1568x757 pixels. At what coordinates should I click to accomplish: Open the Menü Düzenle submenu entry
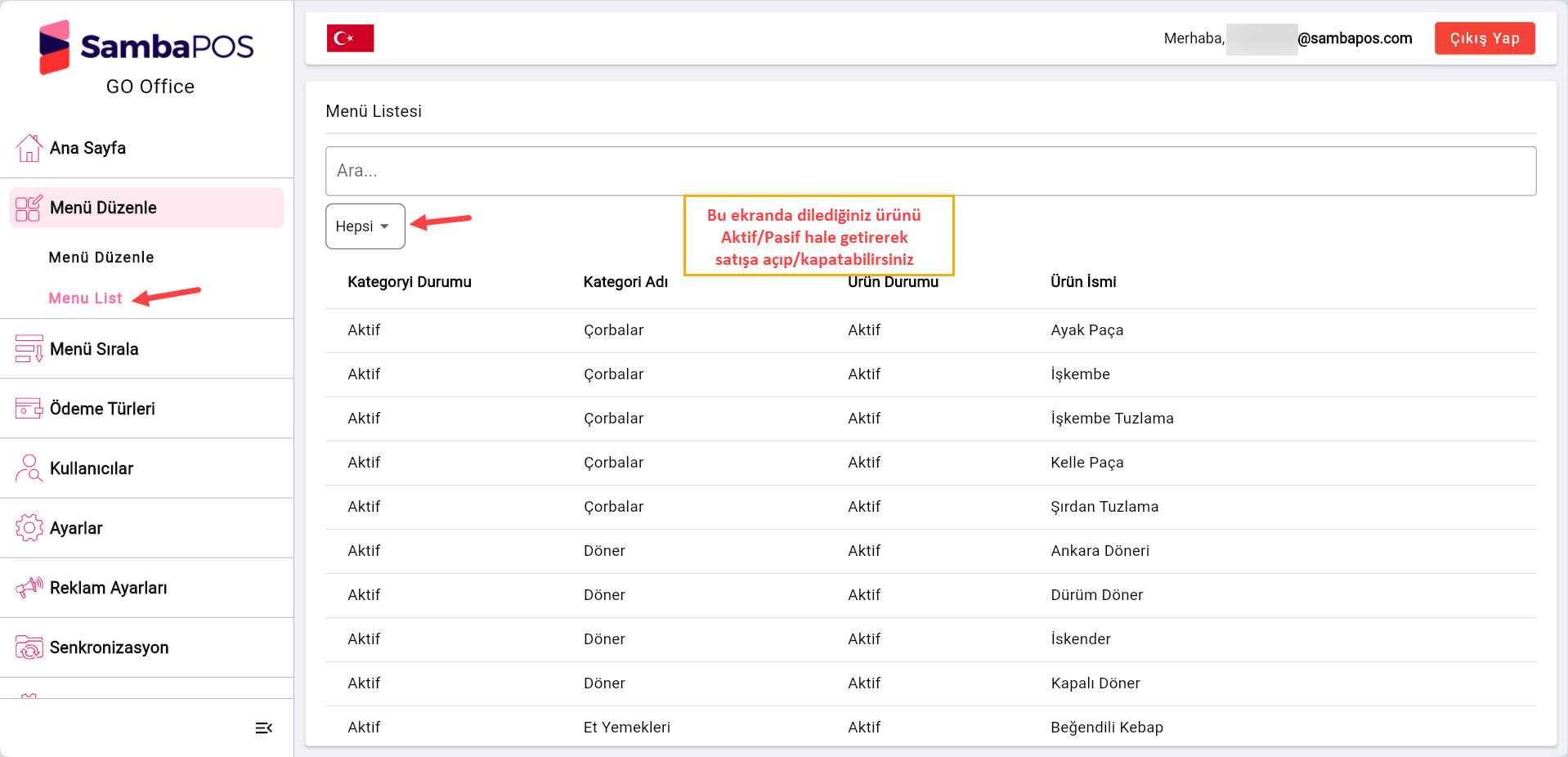click(101, 257)
